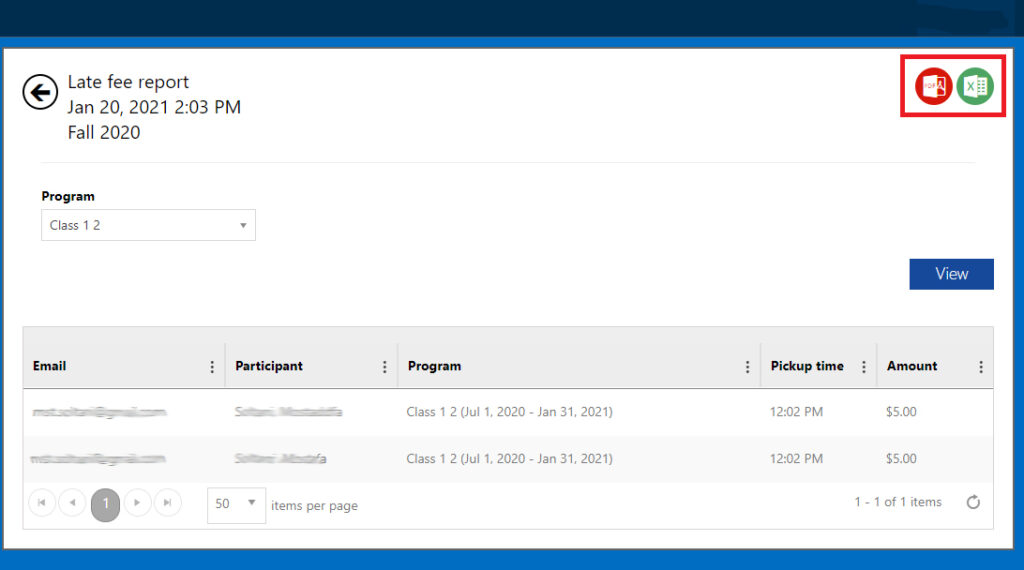Viewport: 1024px width, 570px height.
Task: Click the View button
Action: tap(952, 274)
